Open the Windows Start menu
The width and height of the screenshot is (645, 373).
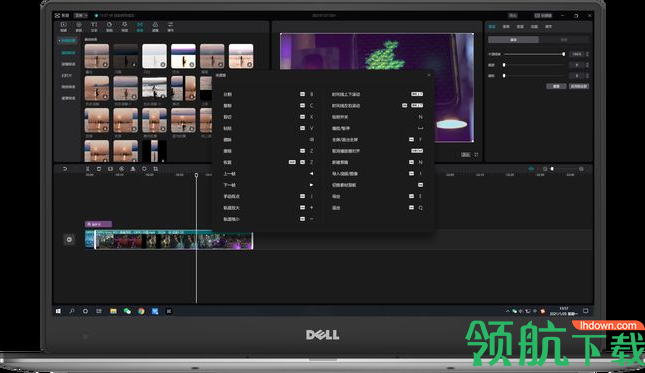(x=58, y=311)
